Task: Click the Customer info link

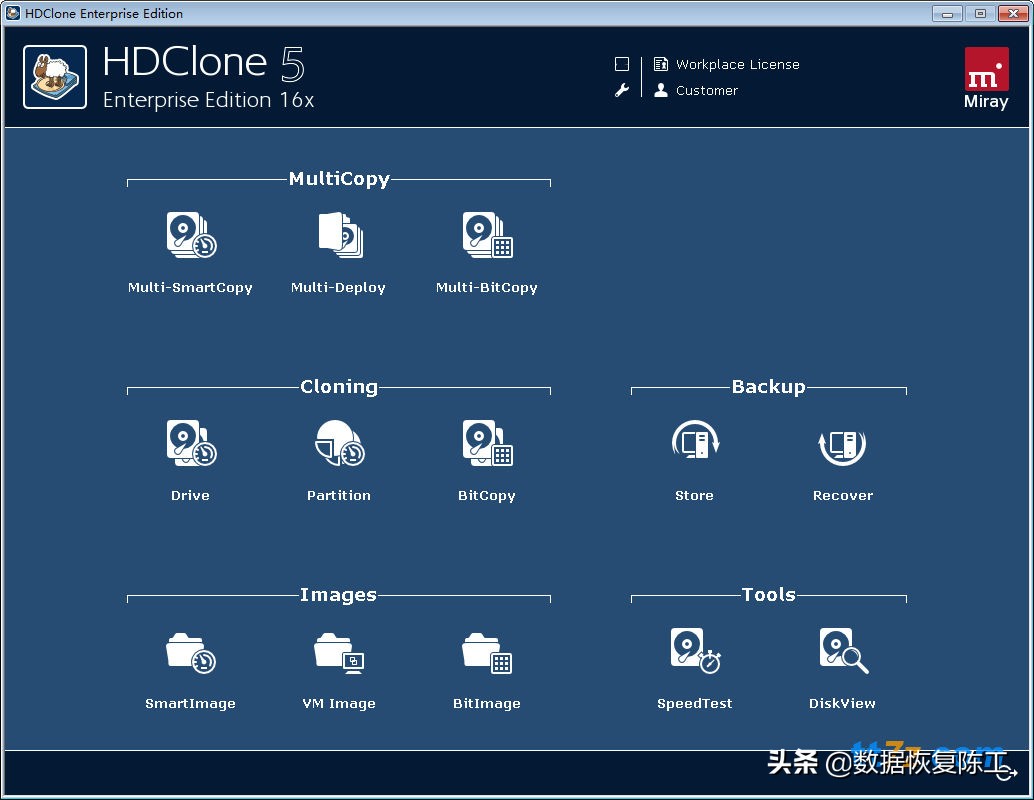Action: (706, 90)
